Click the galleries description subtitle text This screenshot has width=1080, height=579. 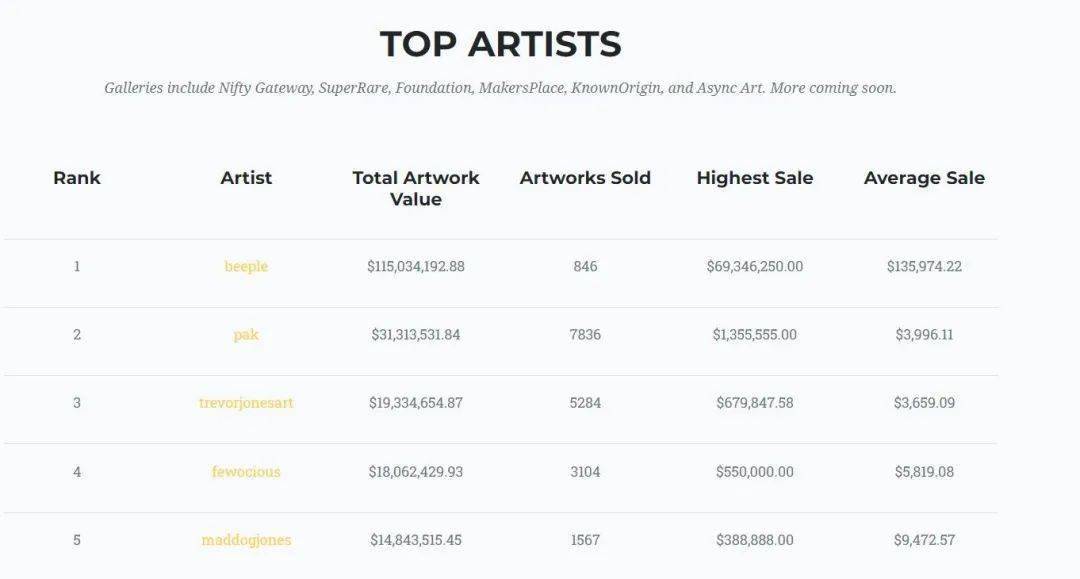pos(500,88)
